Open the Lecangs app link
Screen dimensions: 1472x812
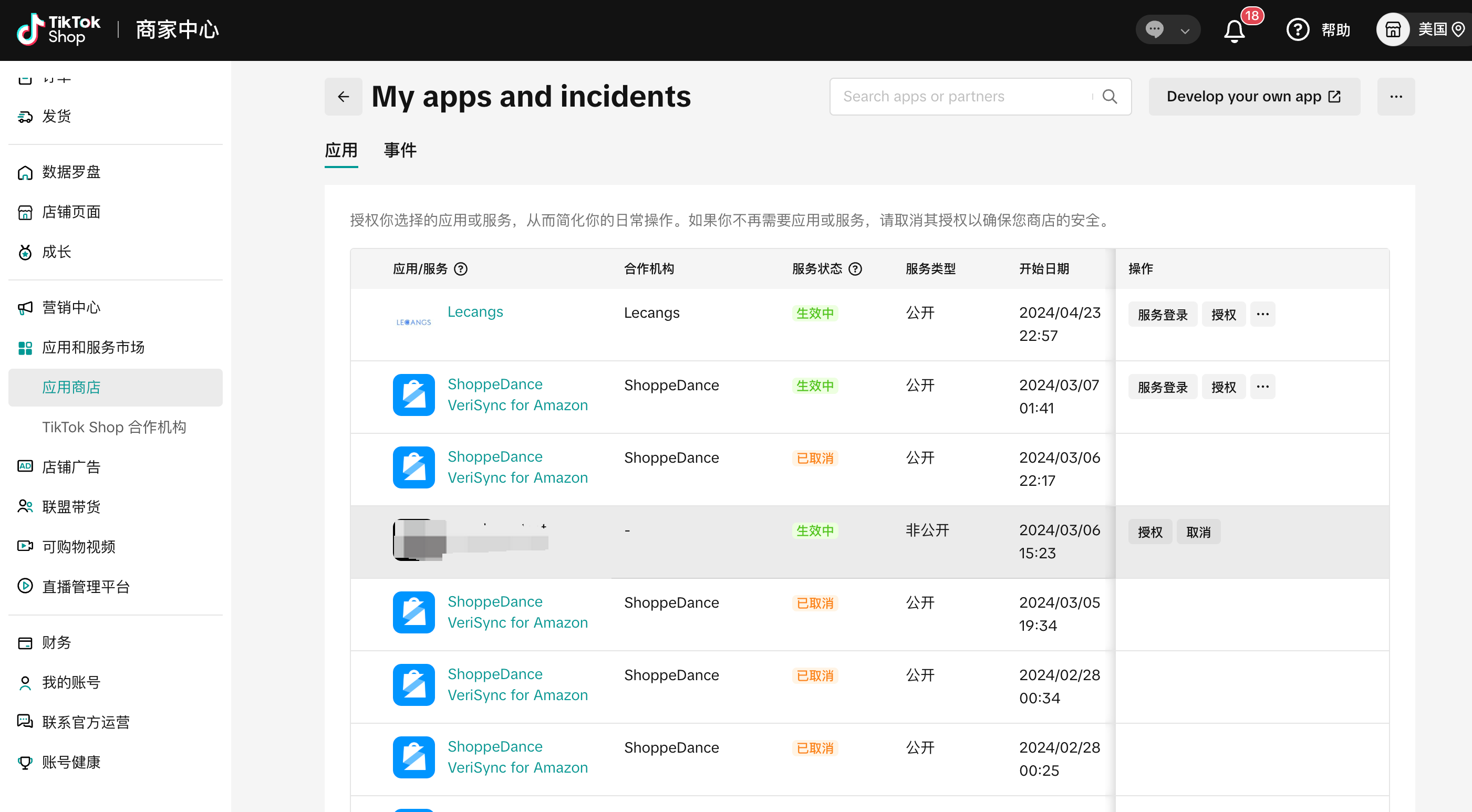point(475,312)
